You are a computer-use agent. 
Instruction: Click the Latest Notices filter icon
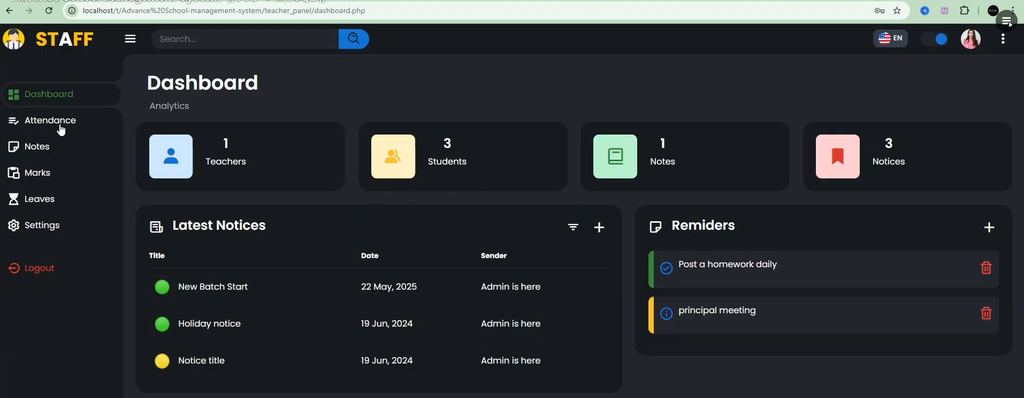coord(573,227)
